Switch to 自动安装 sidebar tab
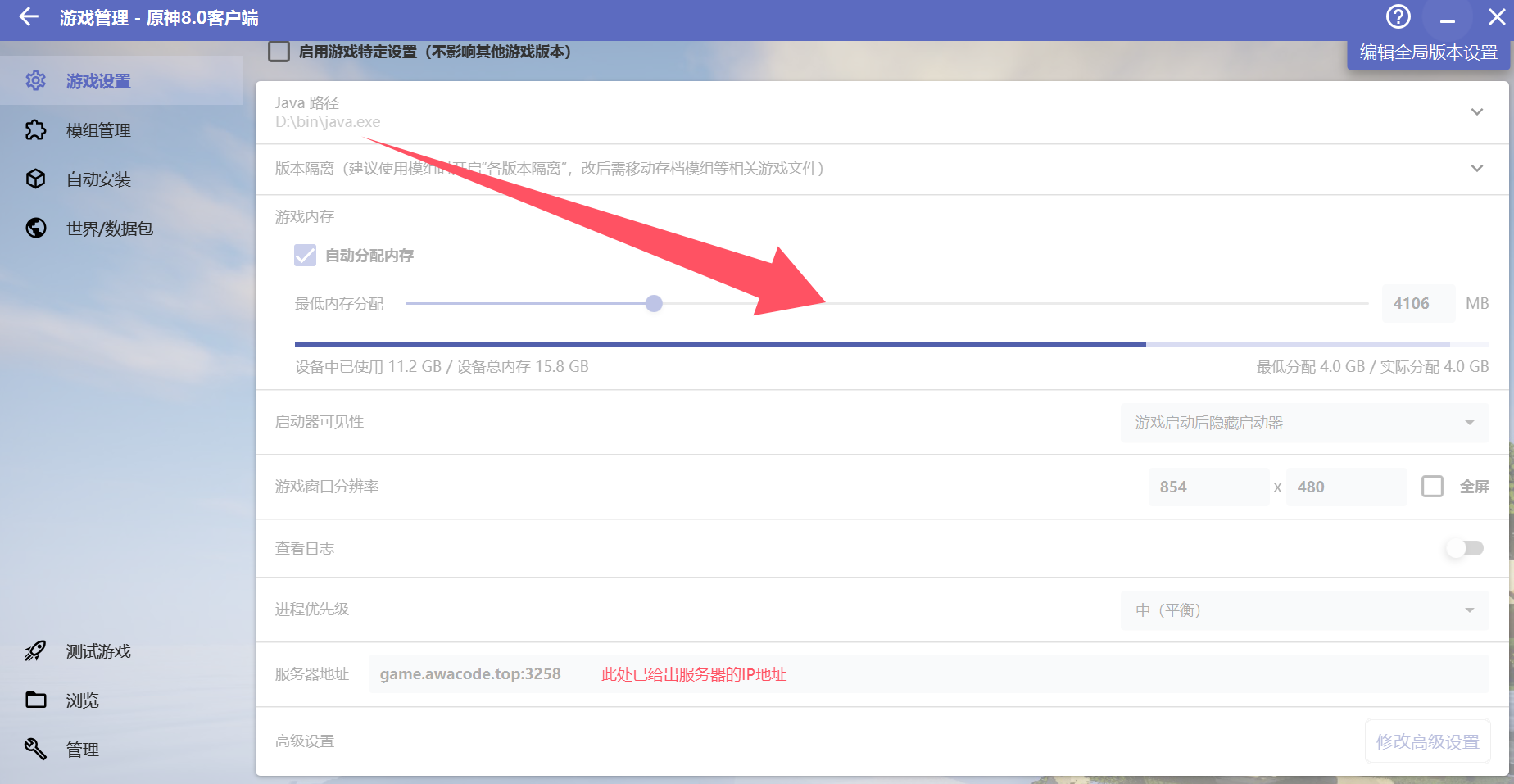The image size is (1514, 784). 122,179
